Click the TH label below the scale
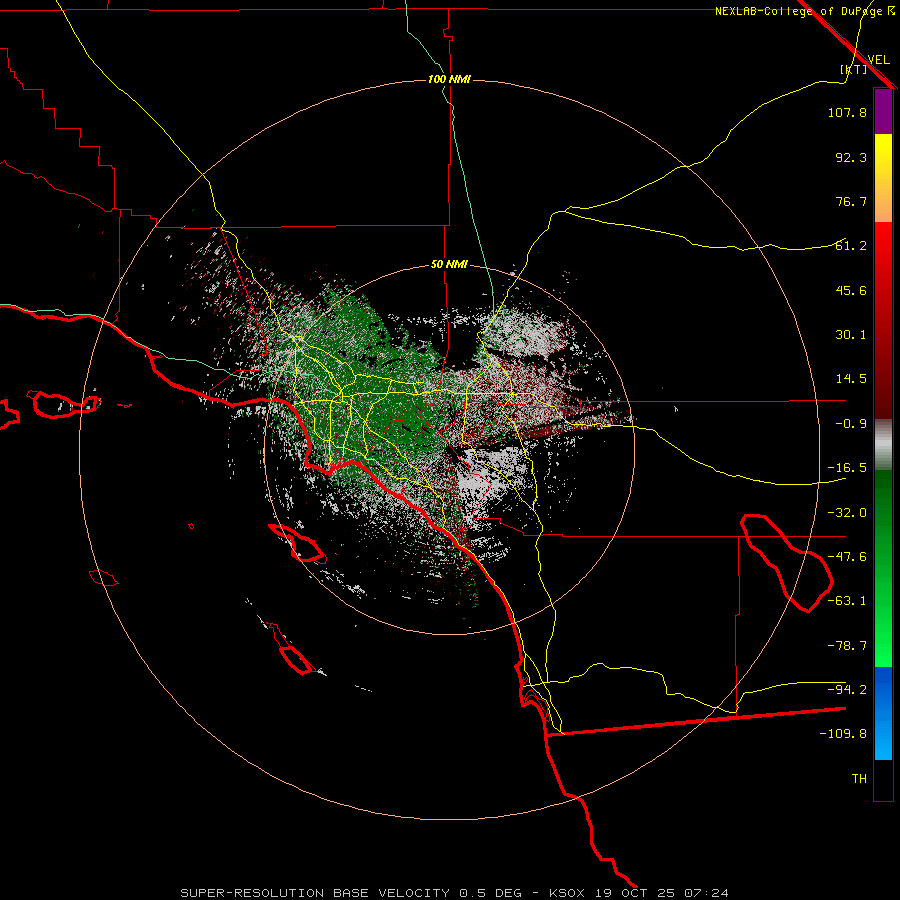The height and width of the screenshot is (900, 900). click(859, 779)
